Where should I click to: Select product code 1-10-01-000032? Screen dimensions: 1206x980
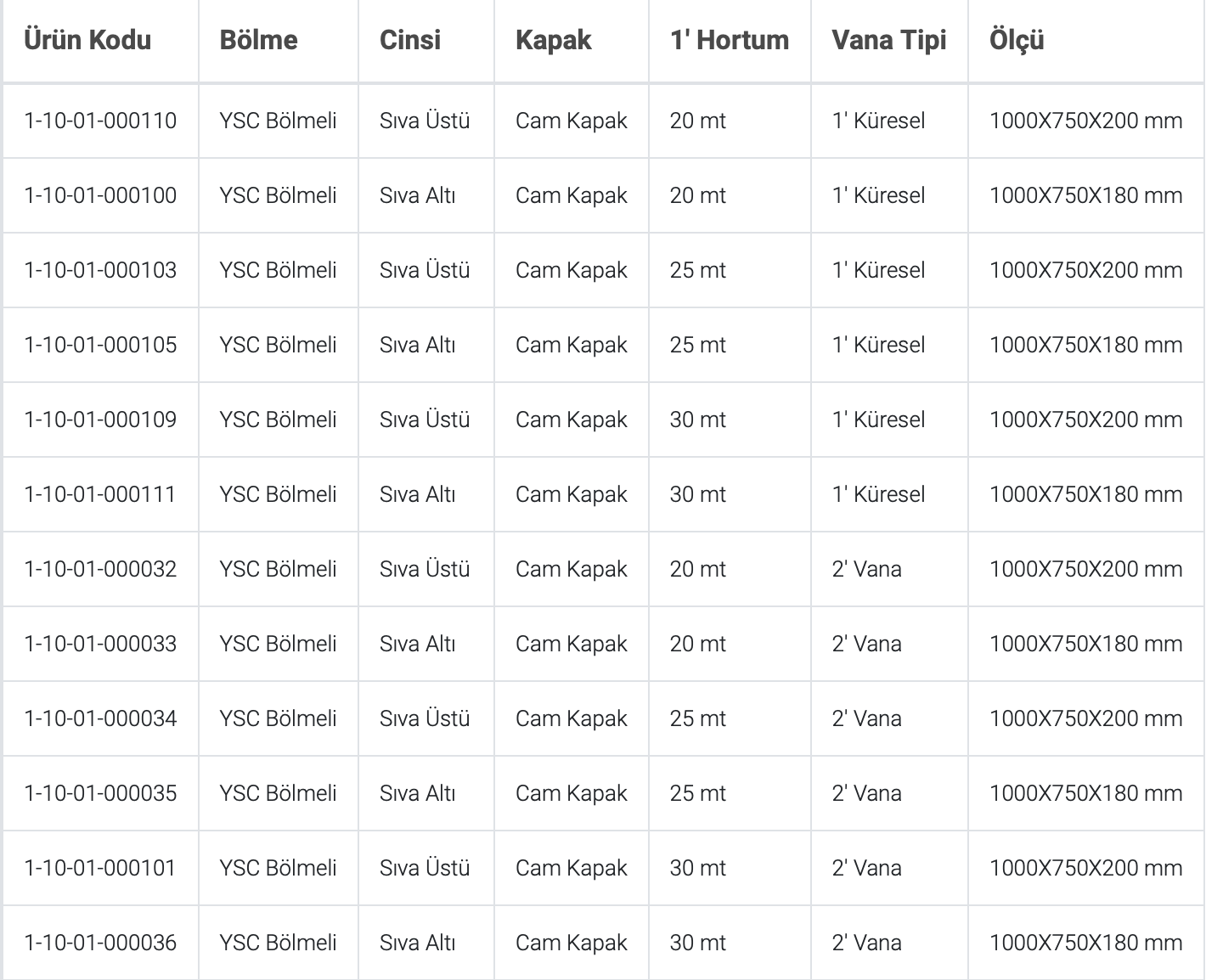(100, 569)
